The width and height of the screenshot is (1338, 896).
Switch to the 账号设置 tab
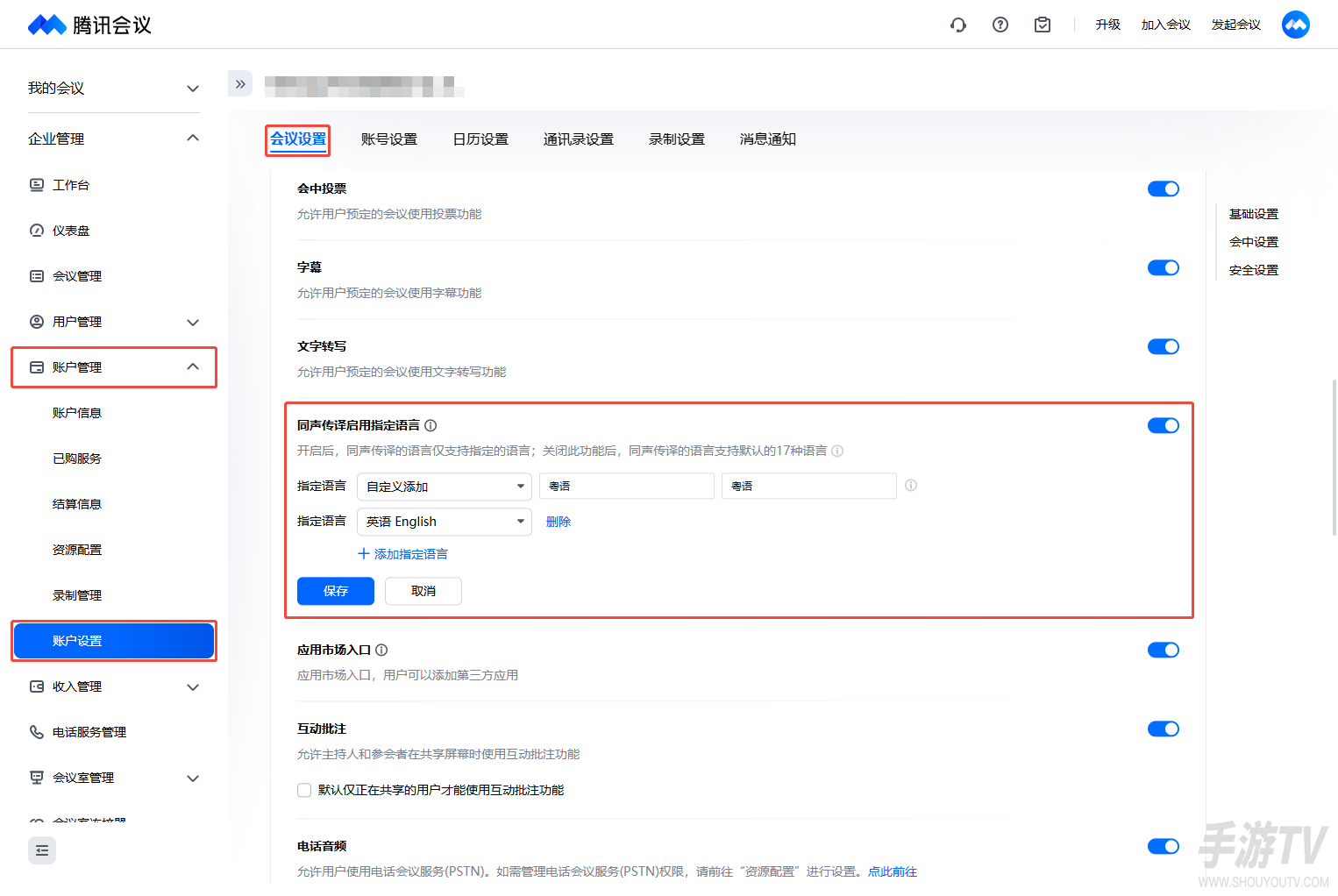pos(389,139)
